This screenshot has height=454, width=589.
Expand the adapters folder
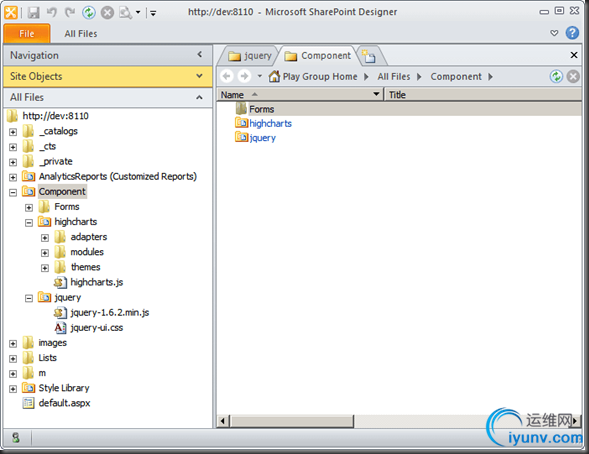(x=45, y=238)
